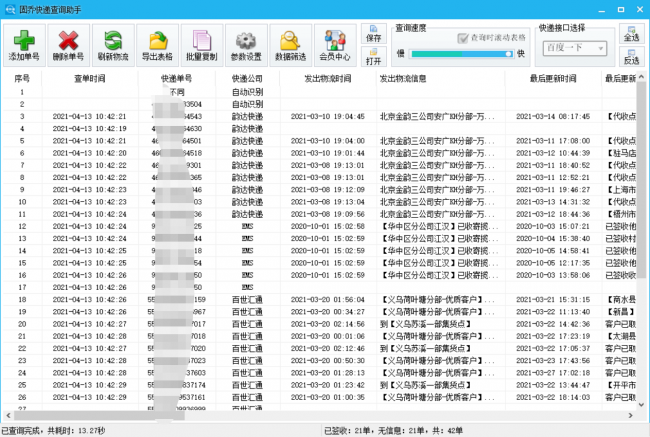650x437 pixels.
Task: Export the table via 导出表格
Action: [x=157, y=45]
